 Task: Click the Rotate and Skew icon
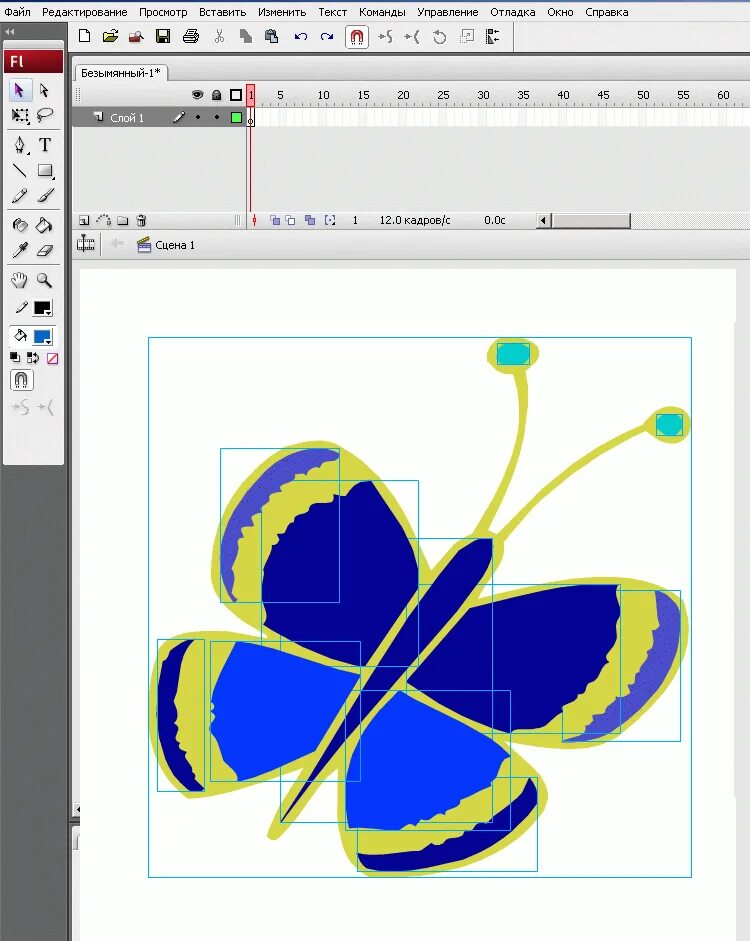[x=440, y=37]
